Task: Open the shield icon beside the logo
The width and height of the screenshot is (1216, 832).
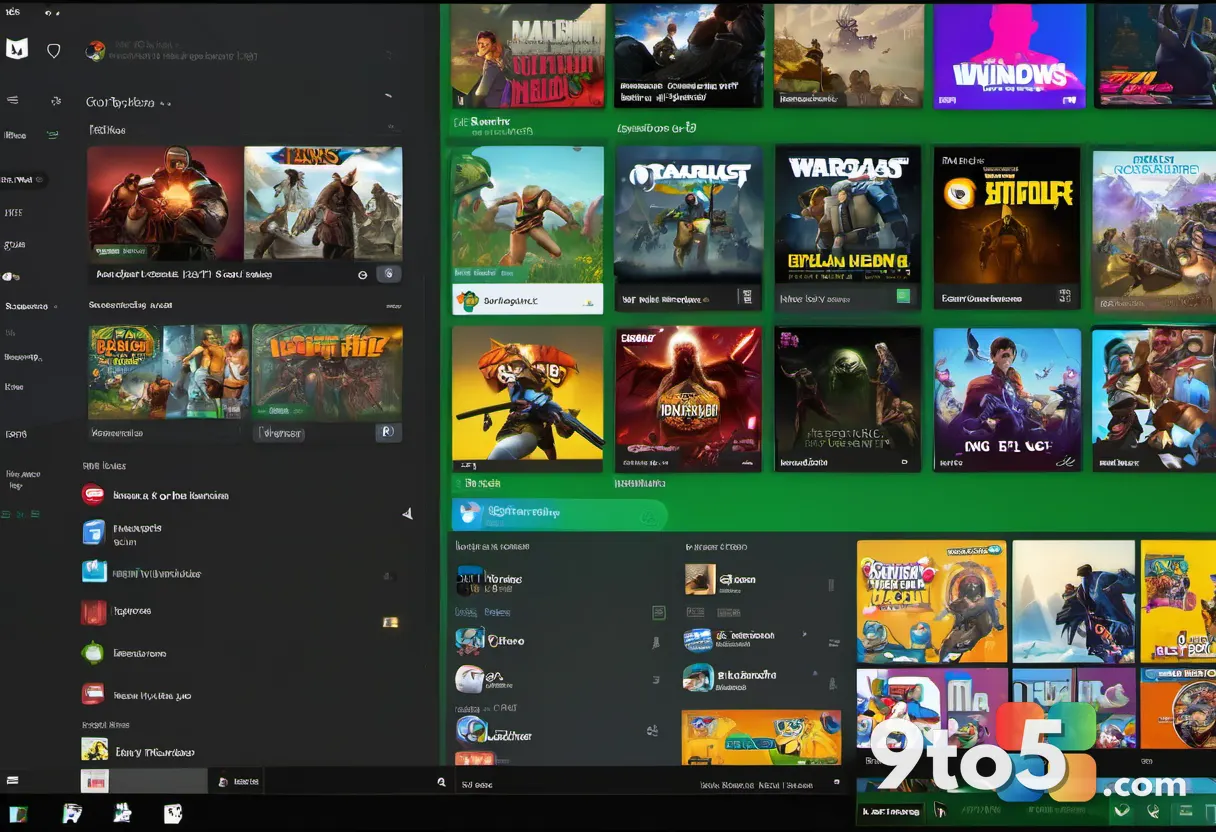Action: (54, 50)
